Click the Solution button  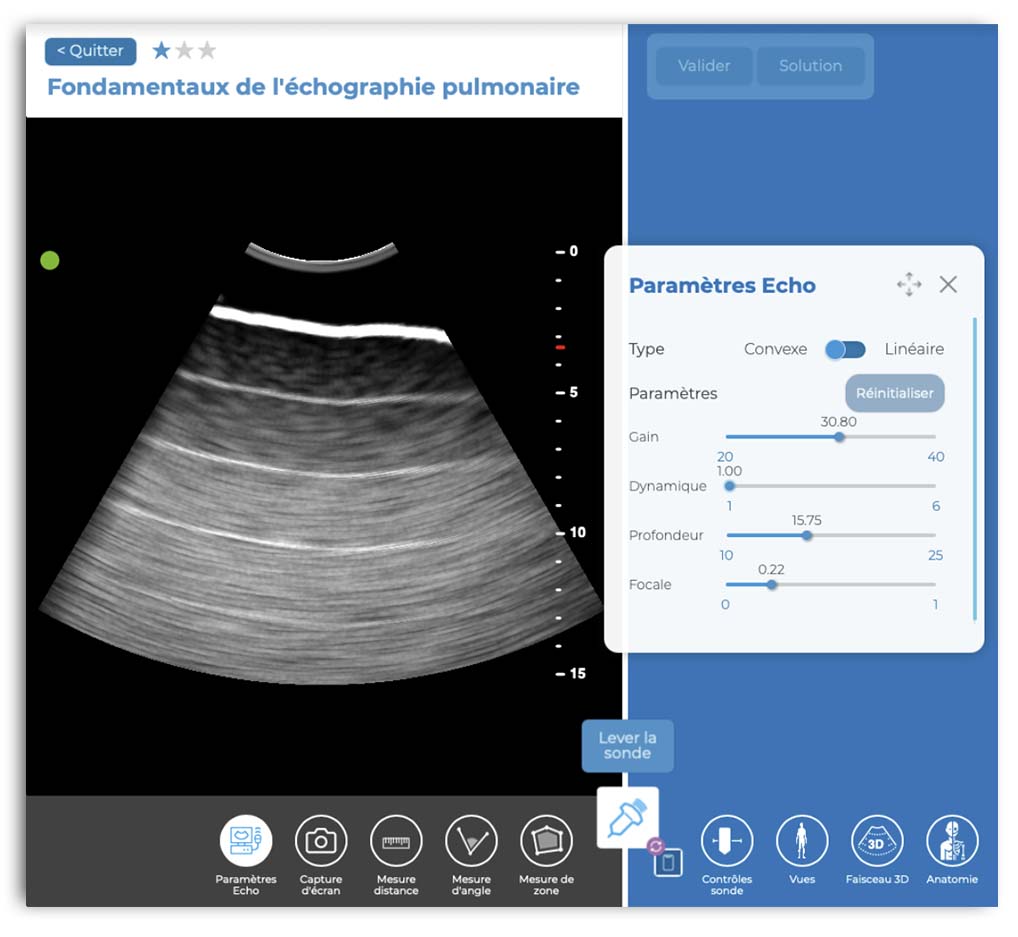click(810, 66)
